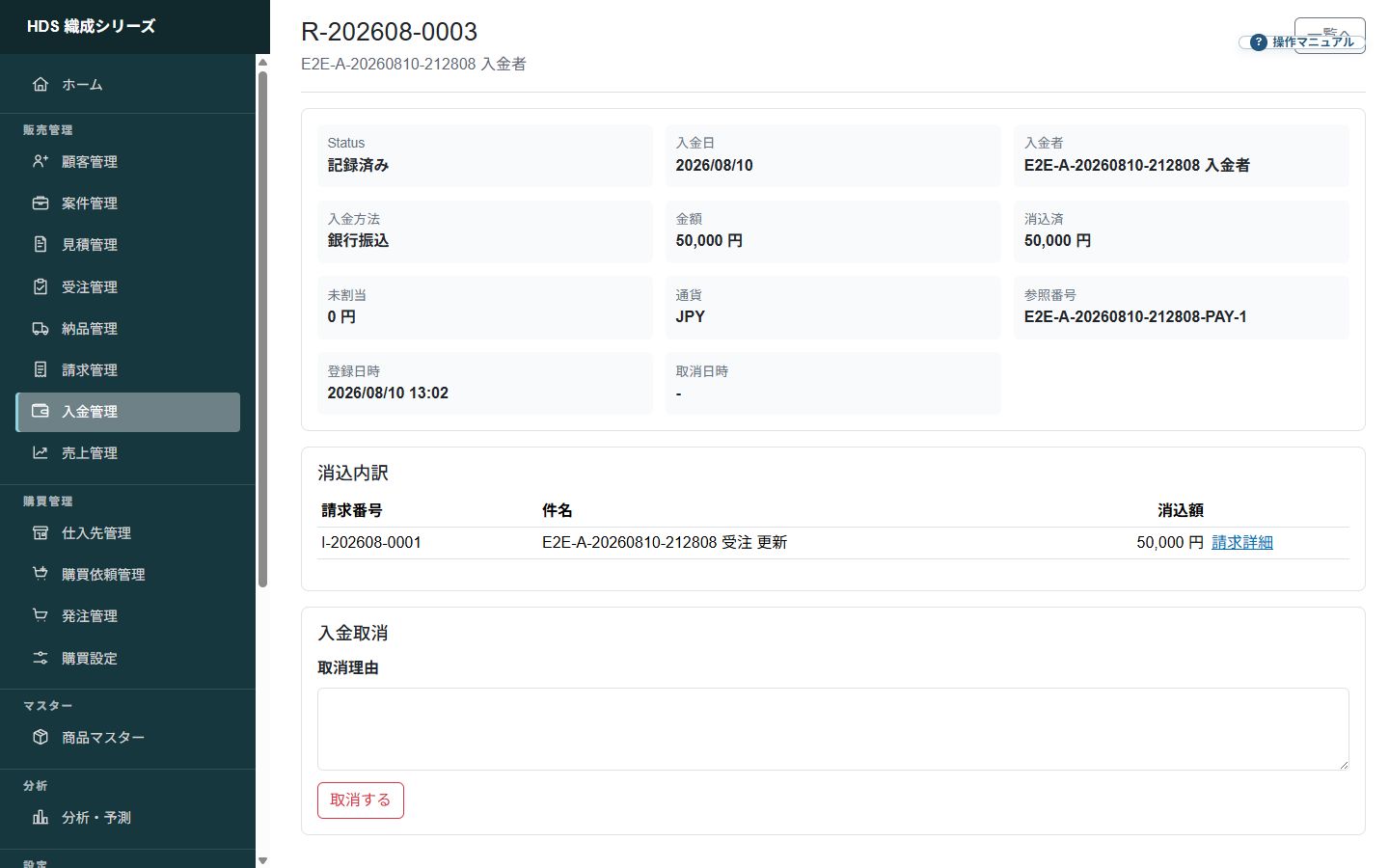
Task: Open 納品管理 via its truck icon
Action: [41, 329]
